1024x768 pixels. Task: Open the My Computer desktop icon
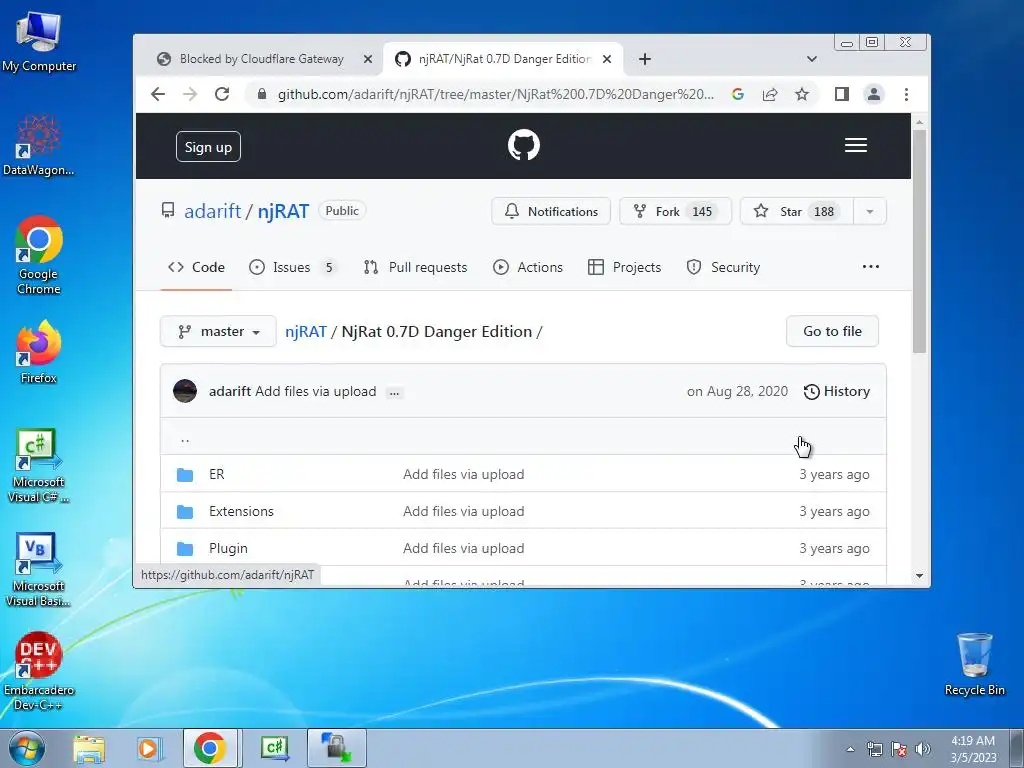tap(39, 41)
